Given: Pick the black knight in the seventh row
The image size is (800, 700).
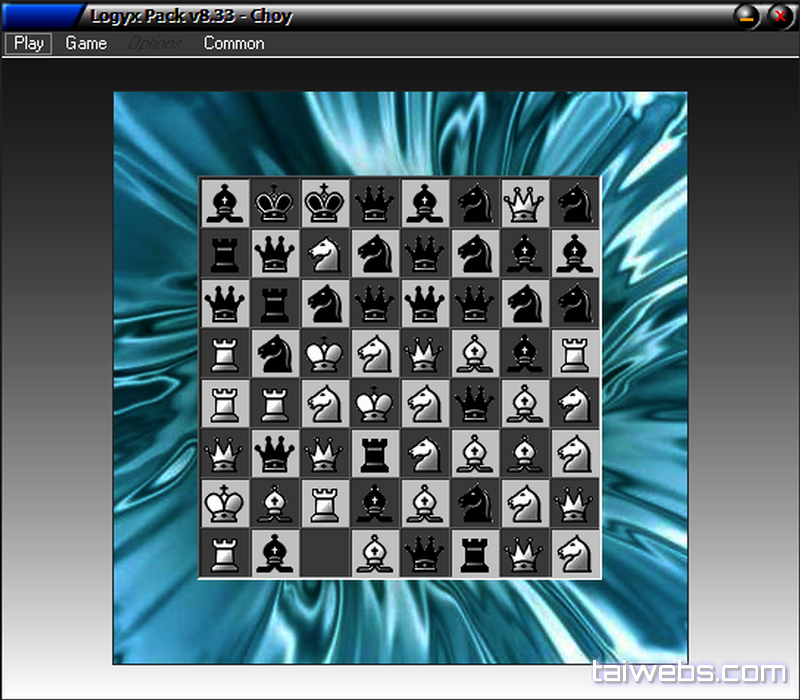Looking at the screenshot, I should [x=475, y=502].
